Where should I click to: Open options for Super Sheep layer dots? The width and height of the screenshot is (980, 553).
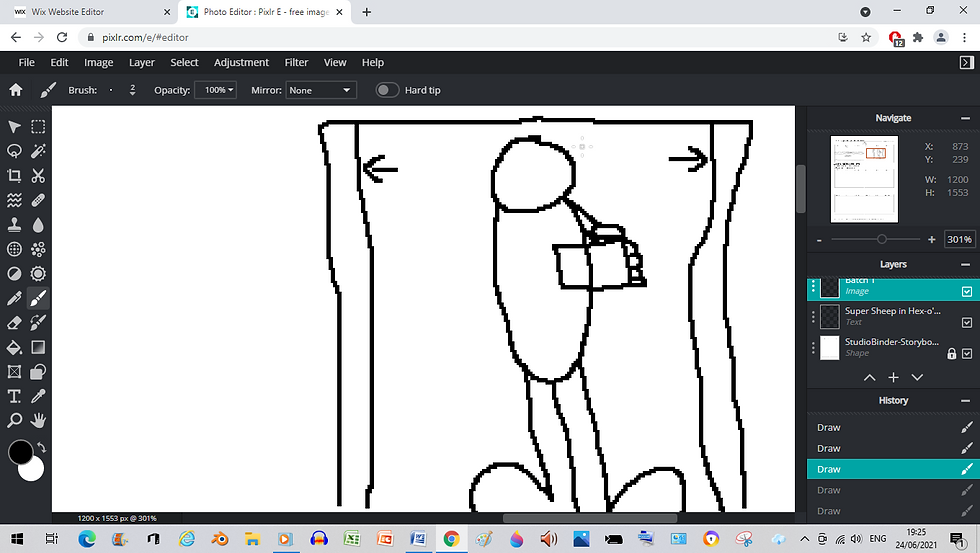coord(813,317)
